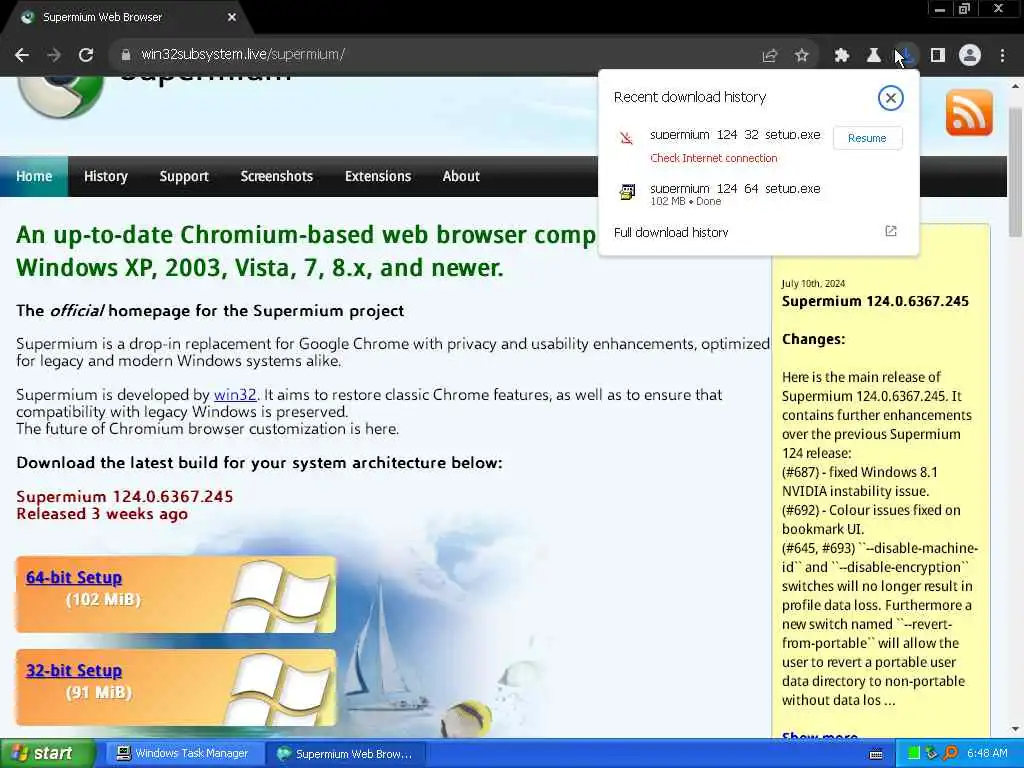The image size is (1024, 768).
Task: Click the Supermium 124.0.6367.245 sidebar heading
Action: coord(875,301)
